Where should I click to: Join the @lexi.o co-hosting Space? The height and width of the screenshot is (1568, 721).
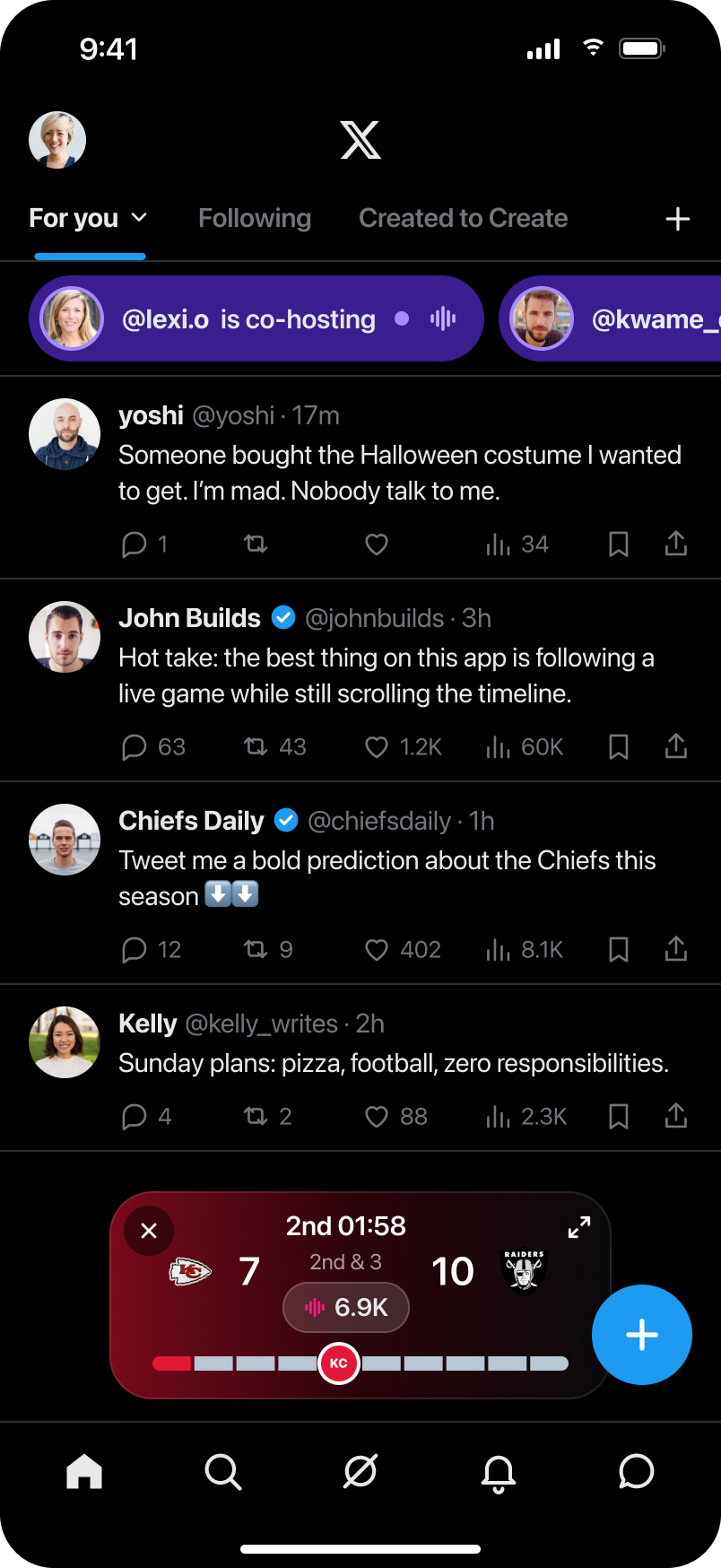tap(256, 318)
